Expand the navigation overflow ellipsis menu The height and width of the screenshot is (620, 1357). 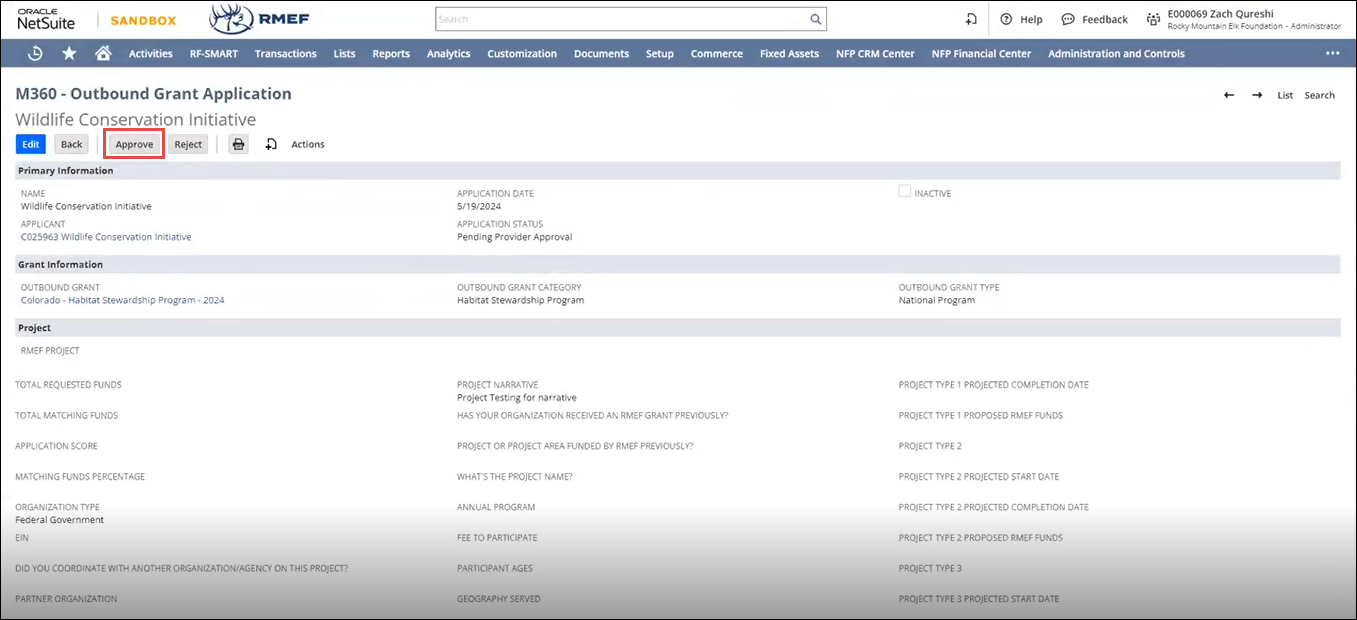click(x=1332, y=54)
